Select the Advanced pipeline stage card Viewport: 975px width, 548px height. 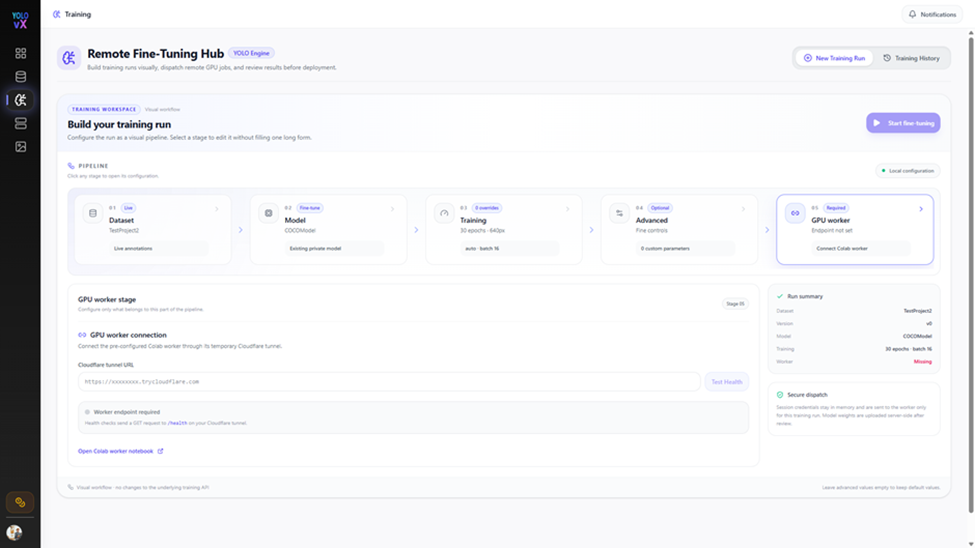[679, 230]
